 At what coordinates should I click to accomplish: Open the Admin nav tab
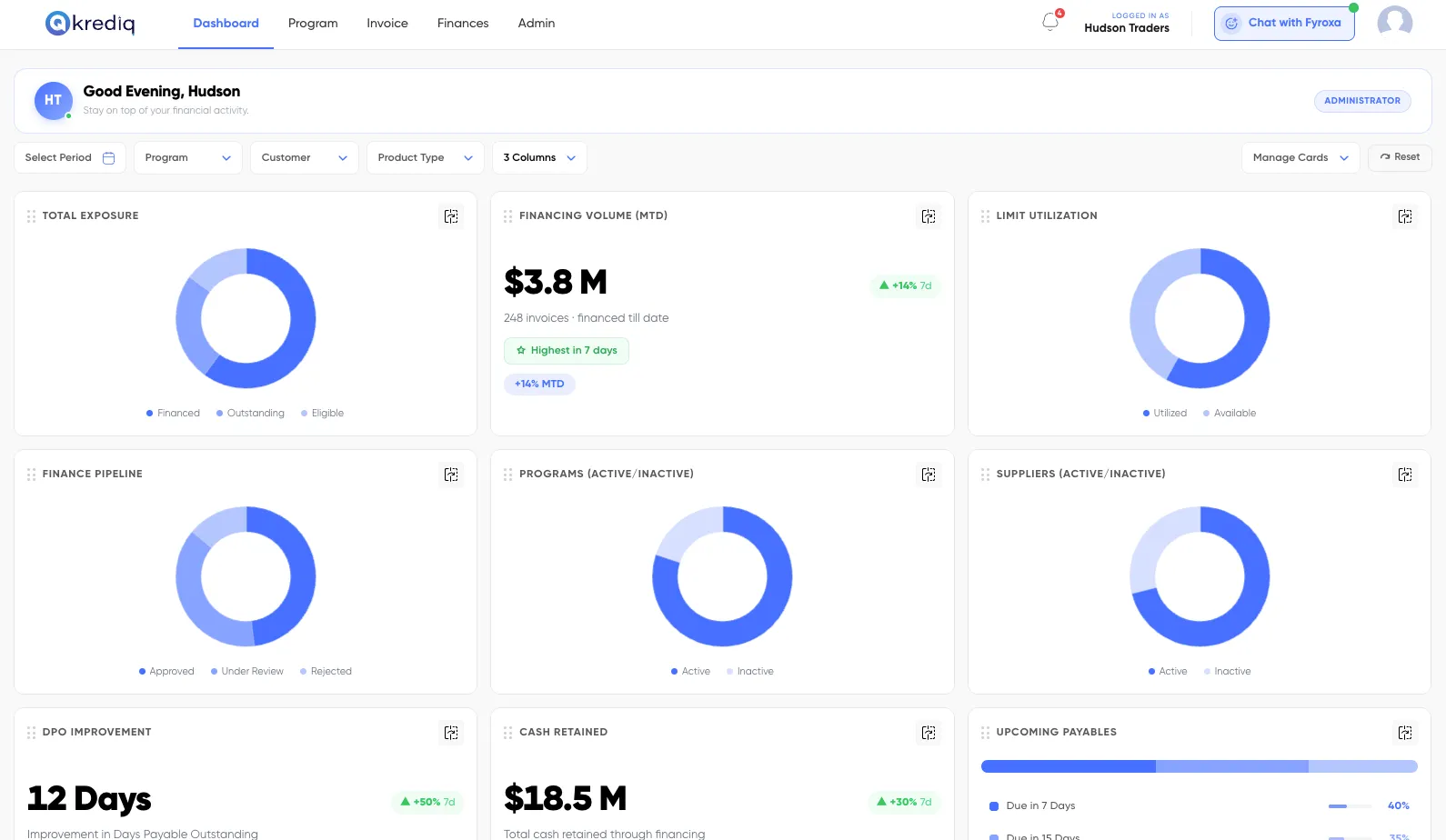click(537, 24)
